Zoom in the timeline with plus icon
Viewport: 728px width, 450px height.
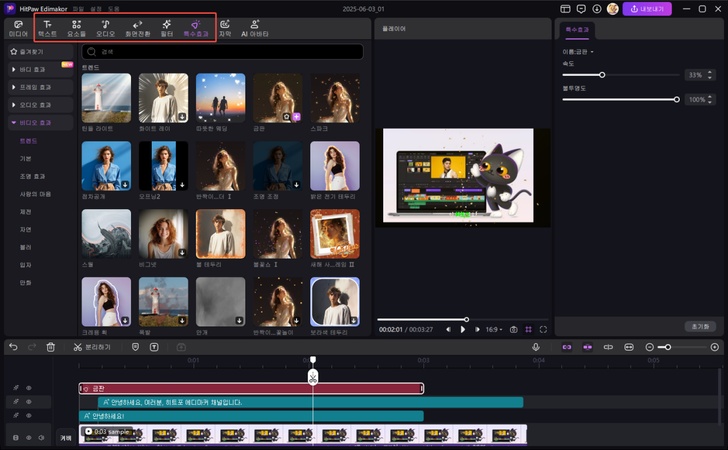(715, 347)
